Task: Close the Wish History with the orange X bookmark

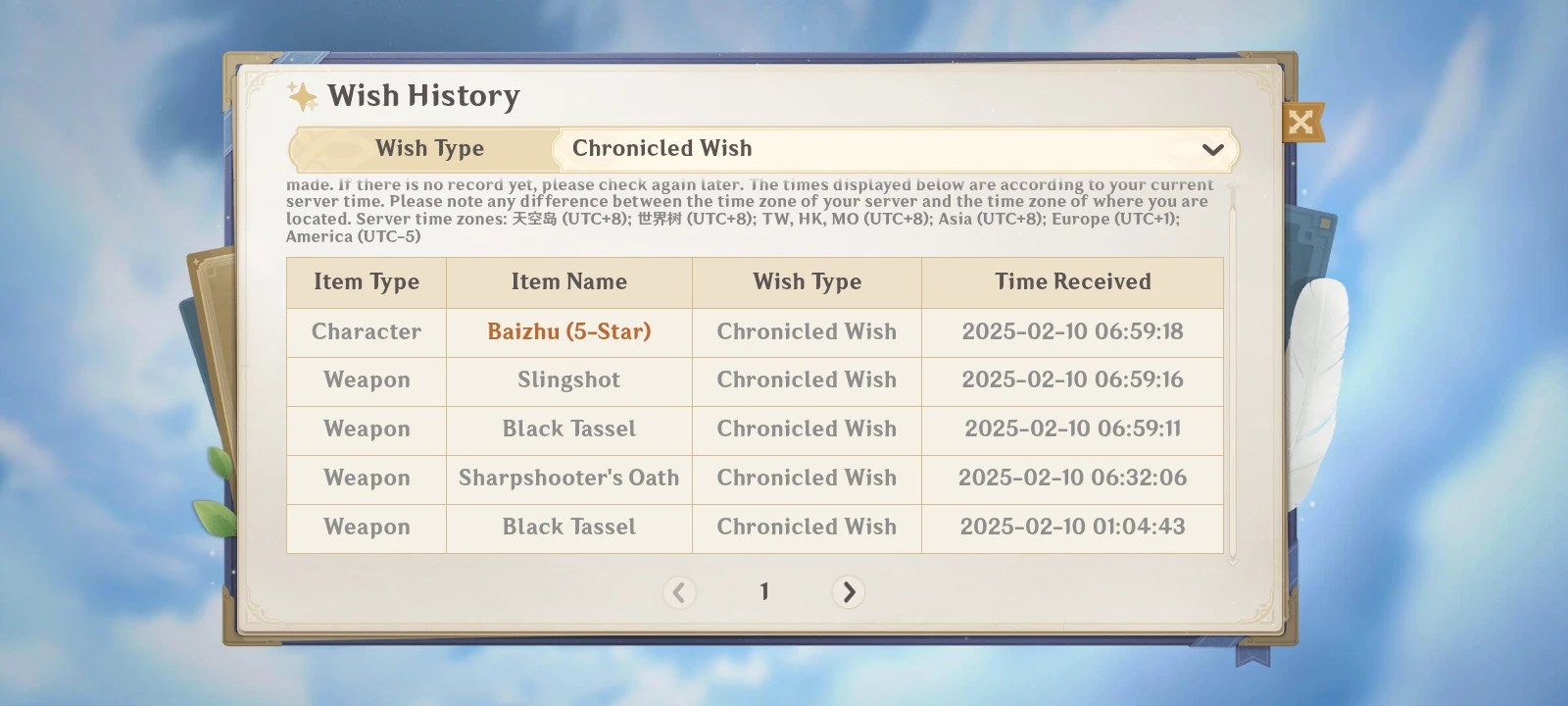Action: [1300, 124]
